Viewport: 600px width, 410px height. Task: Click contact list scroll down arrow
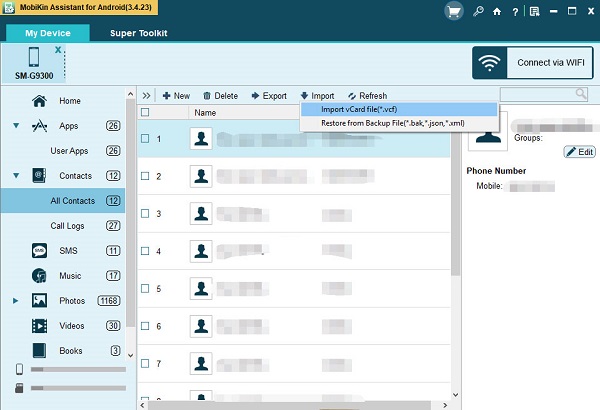click(x=455, y=395)
